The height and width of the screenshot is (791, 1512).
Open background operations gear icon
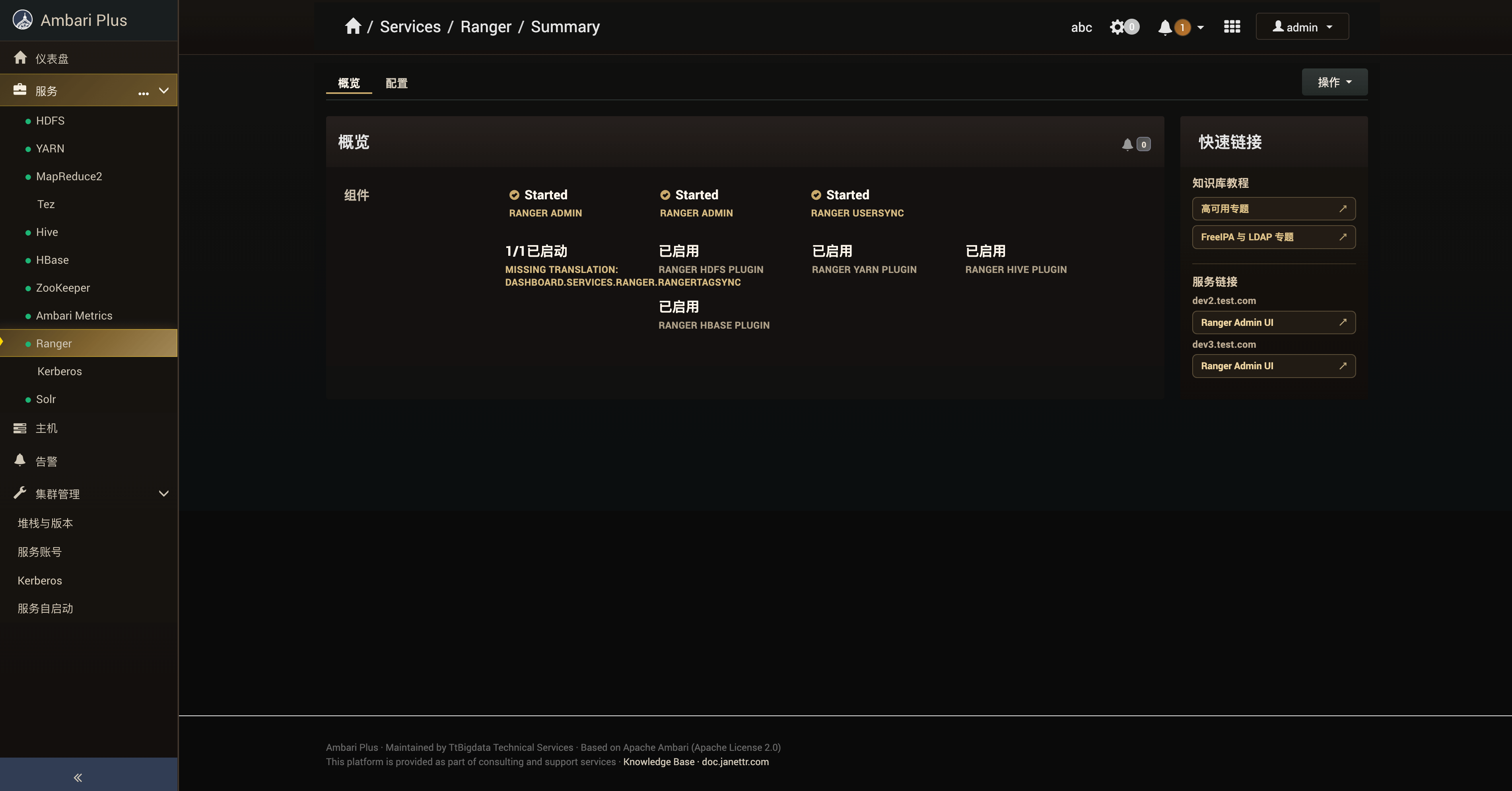point(1117,27)
